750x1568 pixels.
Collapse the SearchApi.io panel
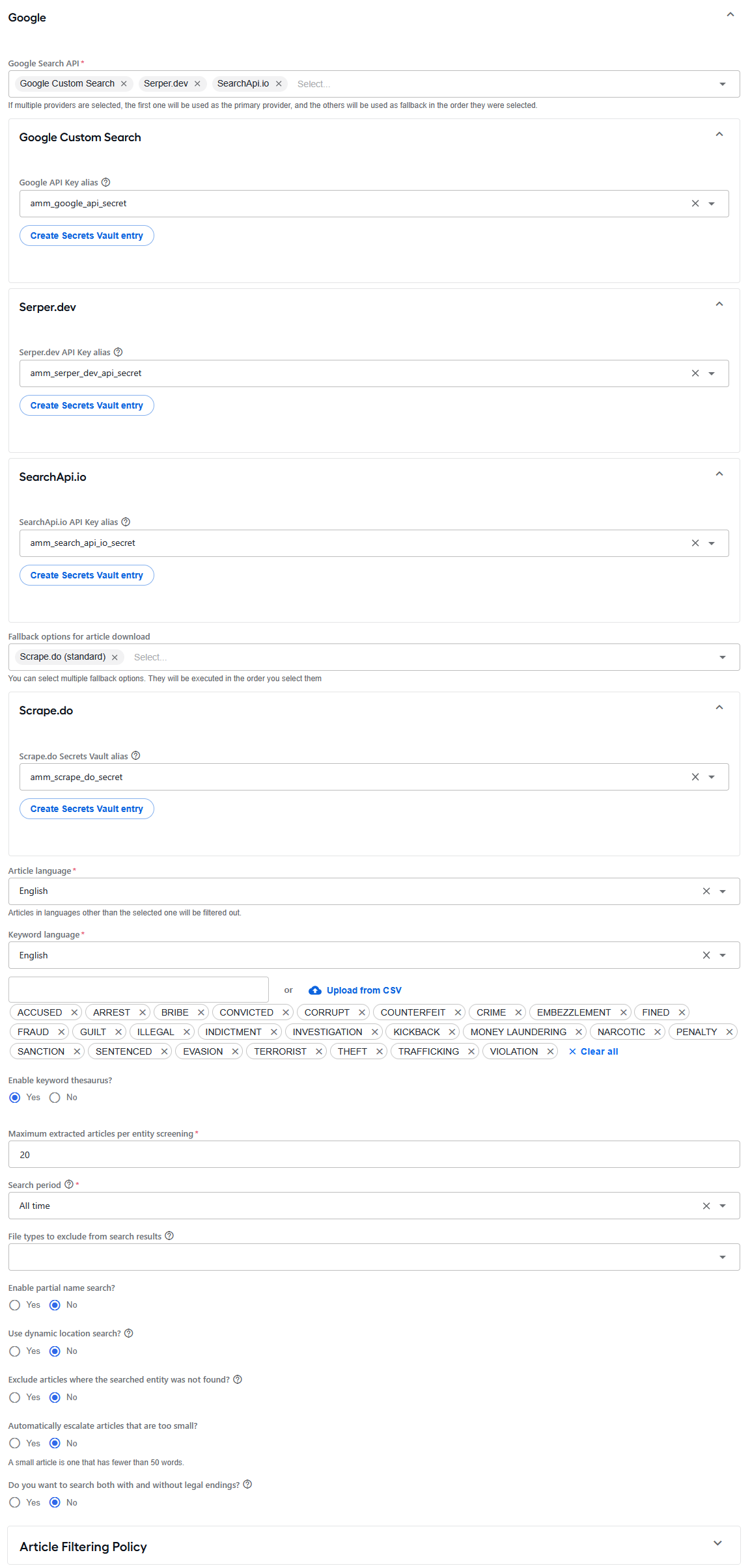(x=719, y=474)
